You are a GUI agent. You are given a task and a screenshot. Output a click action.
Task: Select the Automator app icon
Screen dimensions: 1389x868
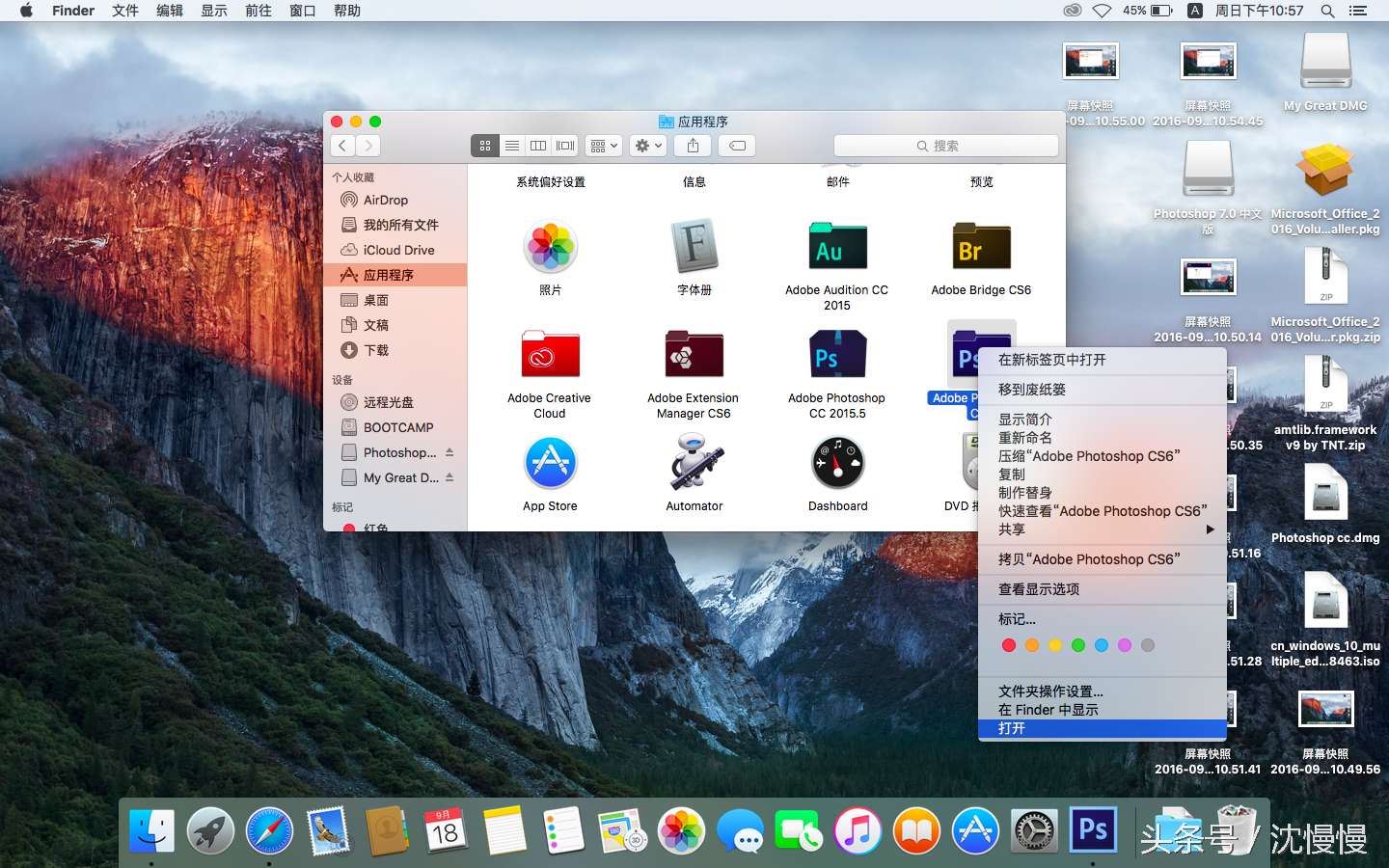click(694, 463)
